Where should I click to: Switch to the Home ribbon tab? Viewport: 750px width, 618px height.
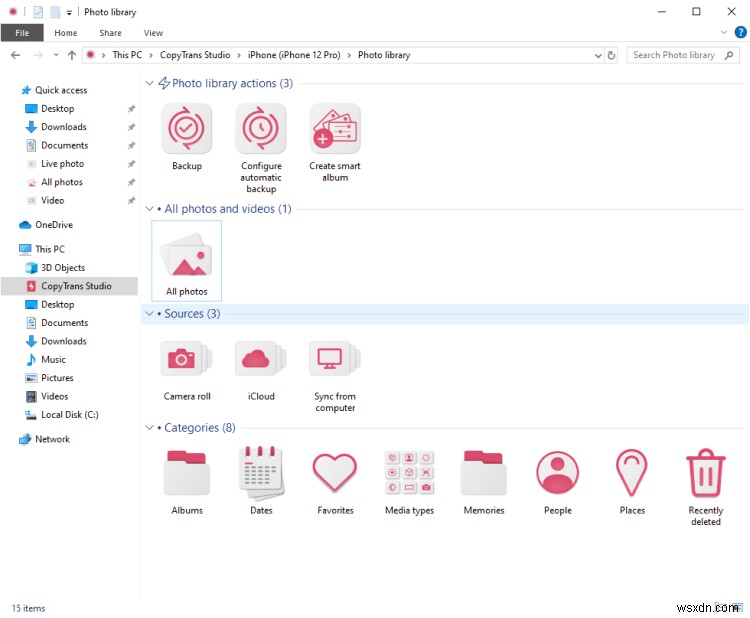click(x=66, y=33)
